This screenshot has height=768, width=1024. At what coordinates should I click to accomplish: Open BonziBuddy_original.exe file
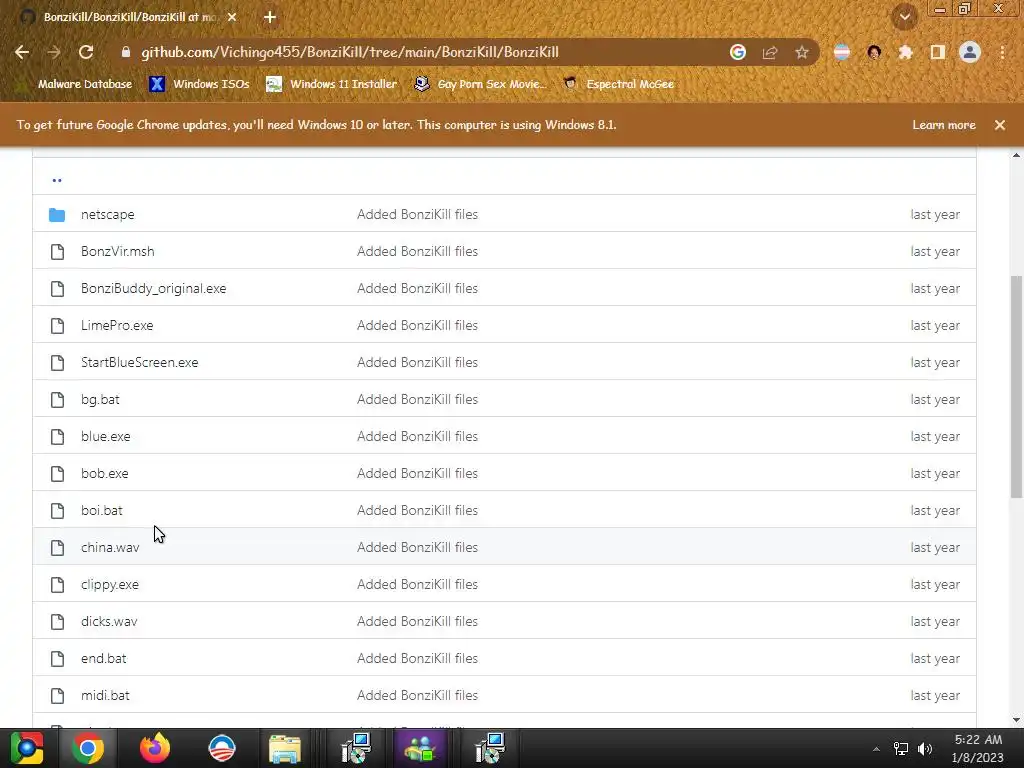click(153, 289)
